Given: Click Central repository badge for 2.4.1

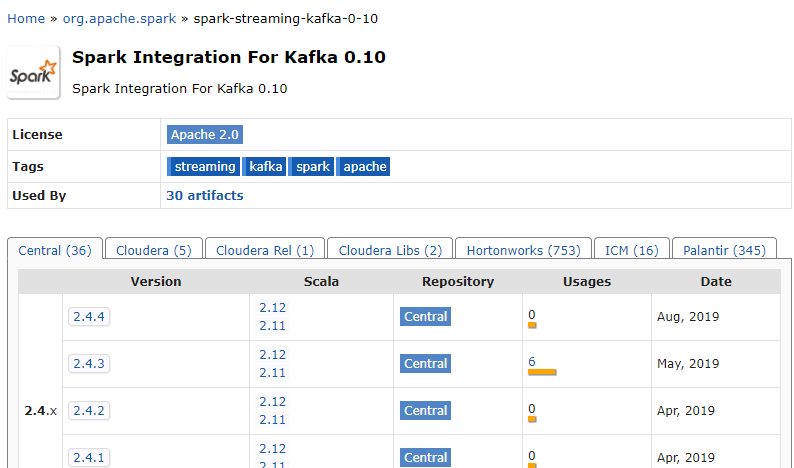Looking at the screenshot, I should [x=425, y=458].
